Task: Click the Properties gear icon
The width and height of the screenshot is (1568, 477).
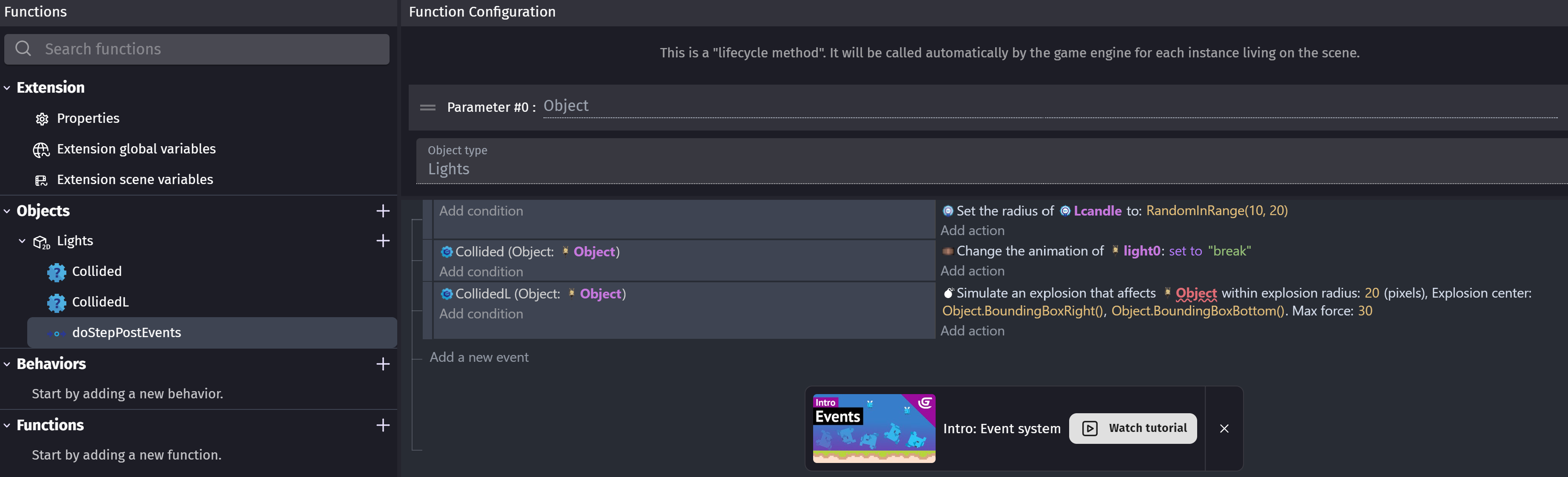Action: [x=41, y=119]
